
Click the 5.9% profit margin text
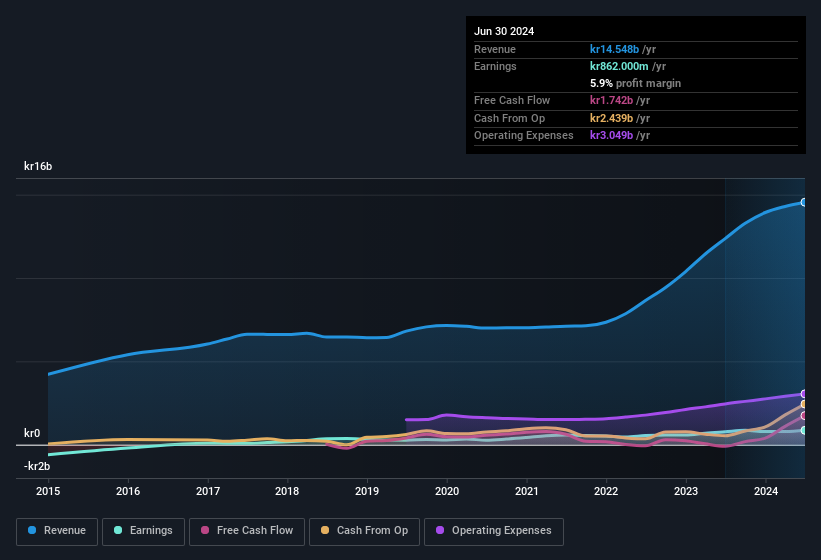tap(635, 83)
